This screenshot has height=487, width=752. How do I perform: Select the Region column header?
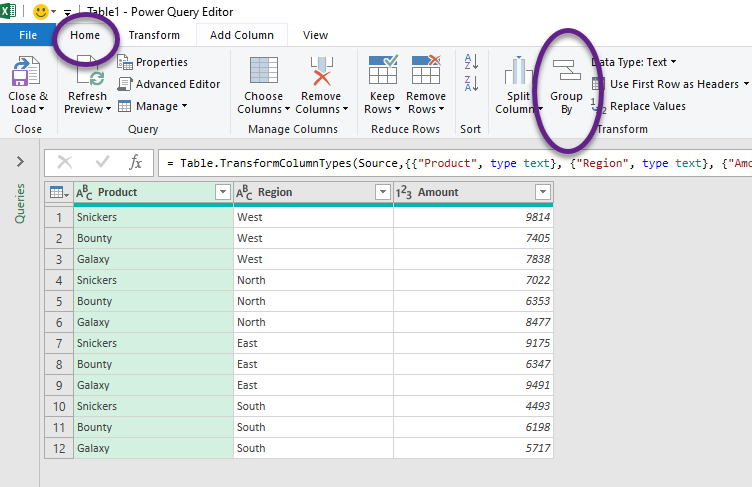[313, 192]
